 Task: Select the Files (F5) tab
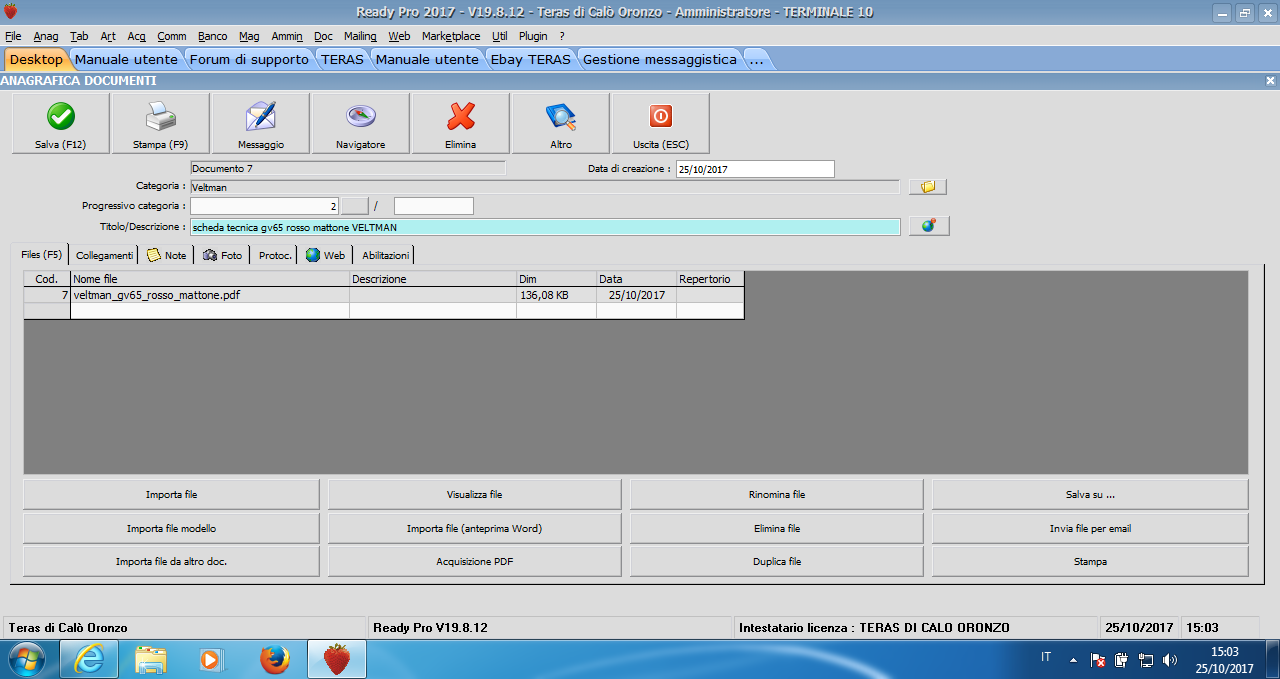41,255
